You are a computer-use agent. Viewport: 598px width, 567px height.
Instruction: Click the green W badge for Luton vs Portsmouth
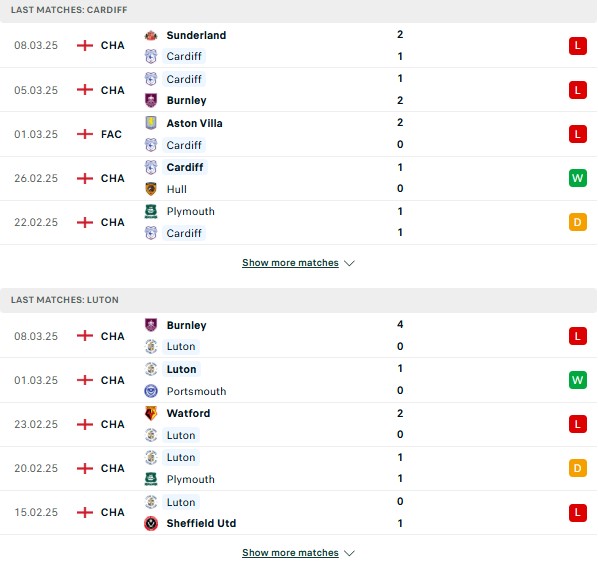pyautogui.click(x=577, y=380)
